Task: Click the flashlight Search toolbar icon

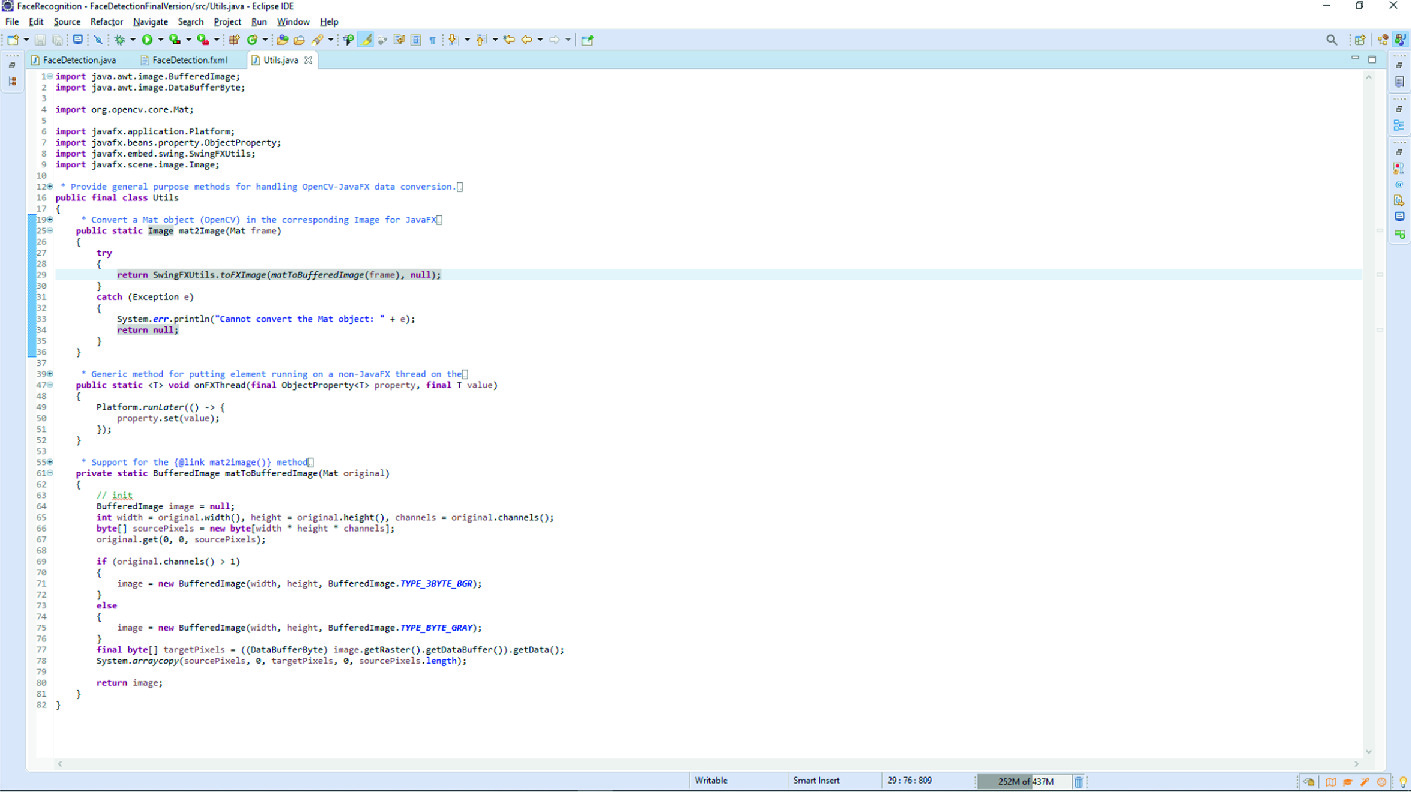Action: (x=317, y=40)
